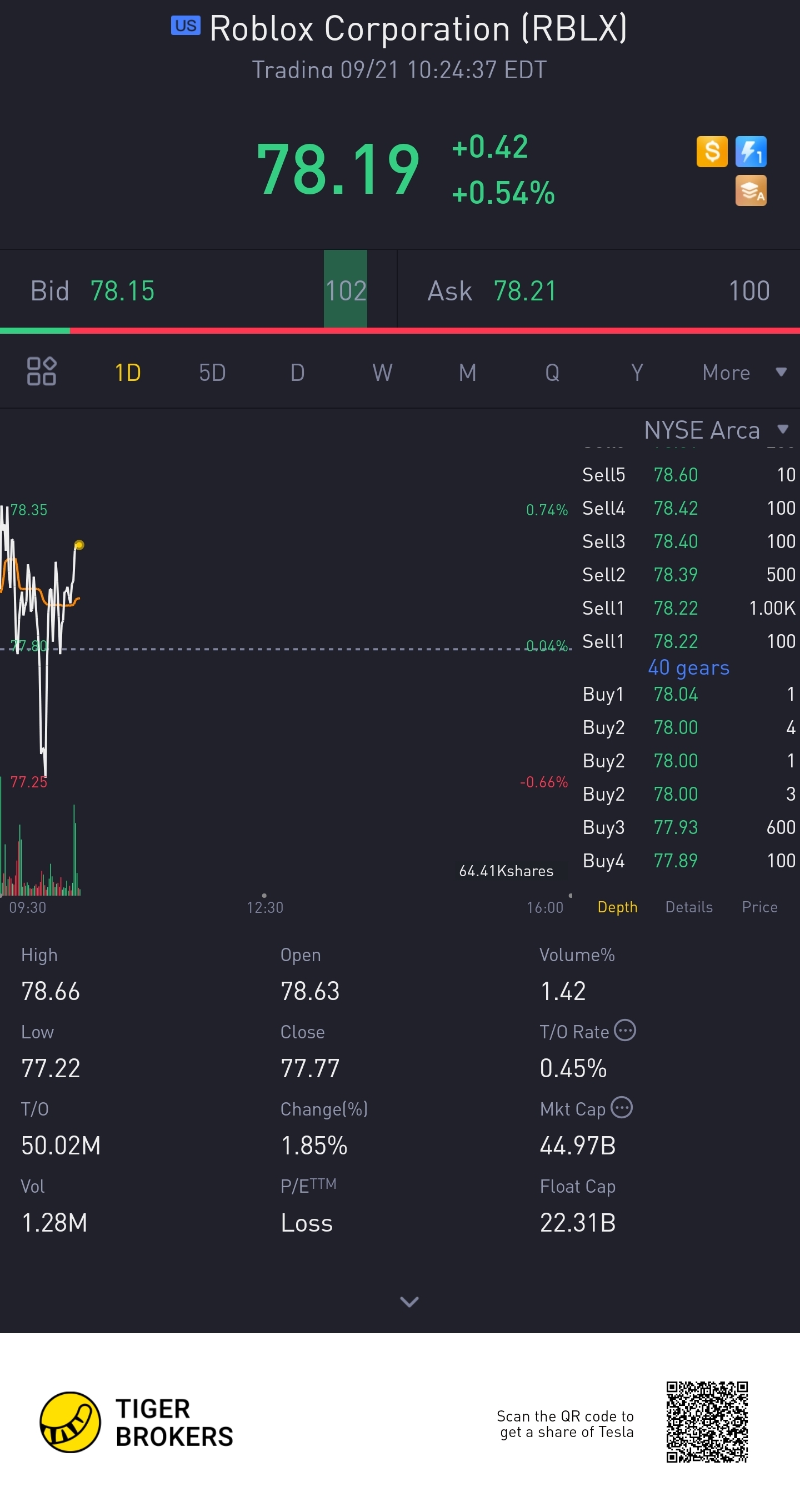Tap the 40 gears link
The height and width of the screenshot is (1512, 800).
pos(688,667)
